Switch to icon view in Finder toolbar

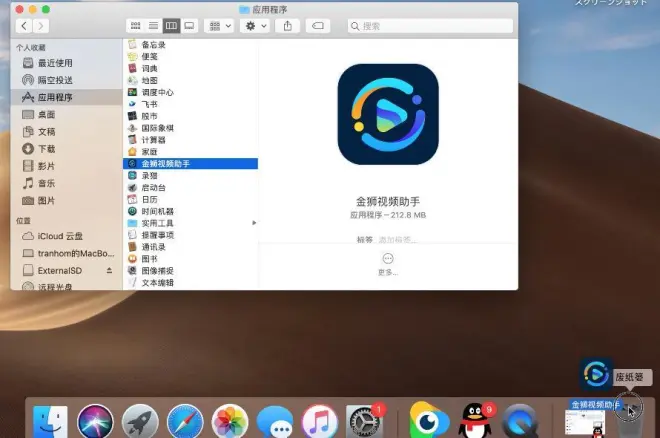(136, 26)
